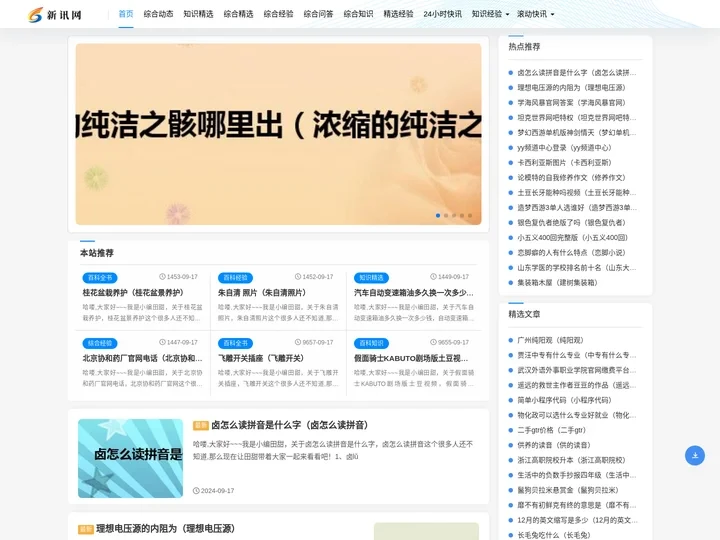Open featured link 二手gtr价格

tap(551, 430)
